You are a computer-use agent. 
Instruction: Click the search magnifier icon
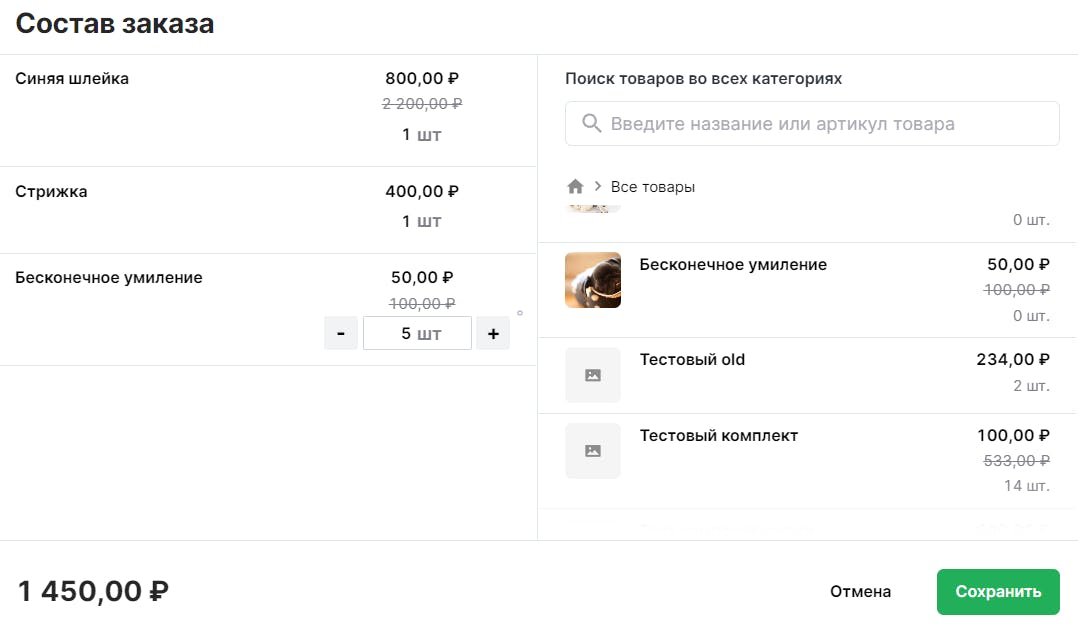(x=591, y=124)
